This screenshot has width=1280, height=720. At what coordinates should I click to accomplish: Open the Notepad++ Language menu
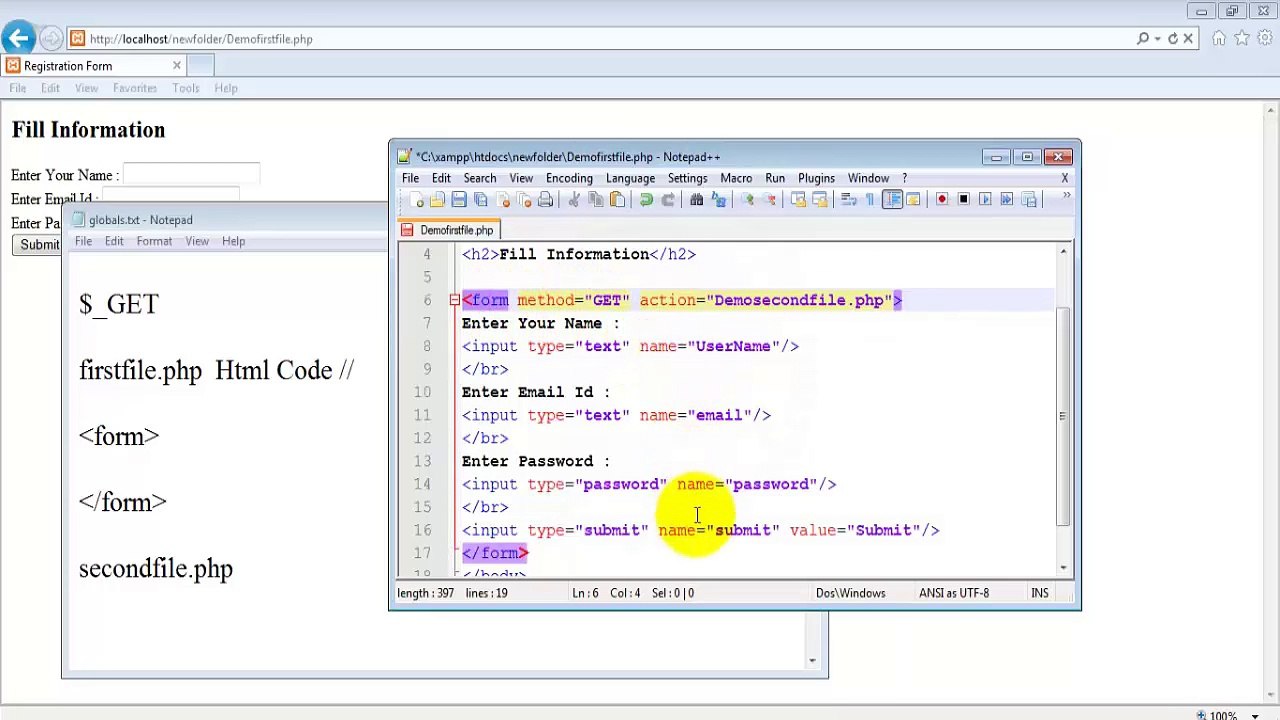(630, 178)
